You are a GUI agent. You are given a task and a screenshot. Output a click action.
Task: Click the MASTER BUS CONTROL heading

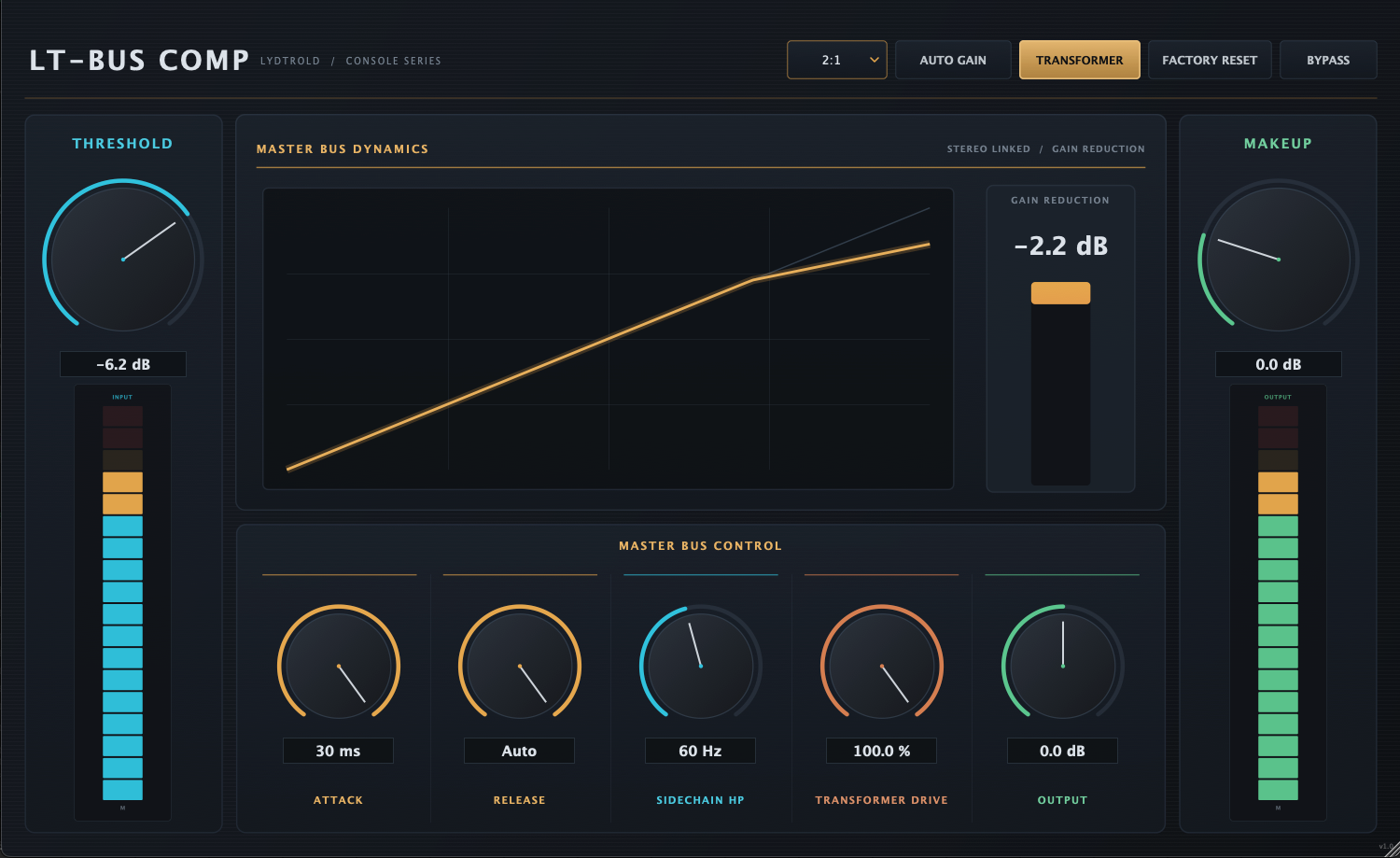pos(700,546)
